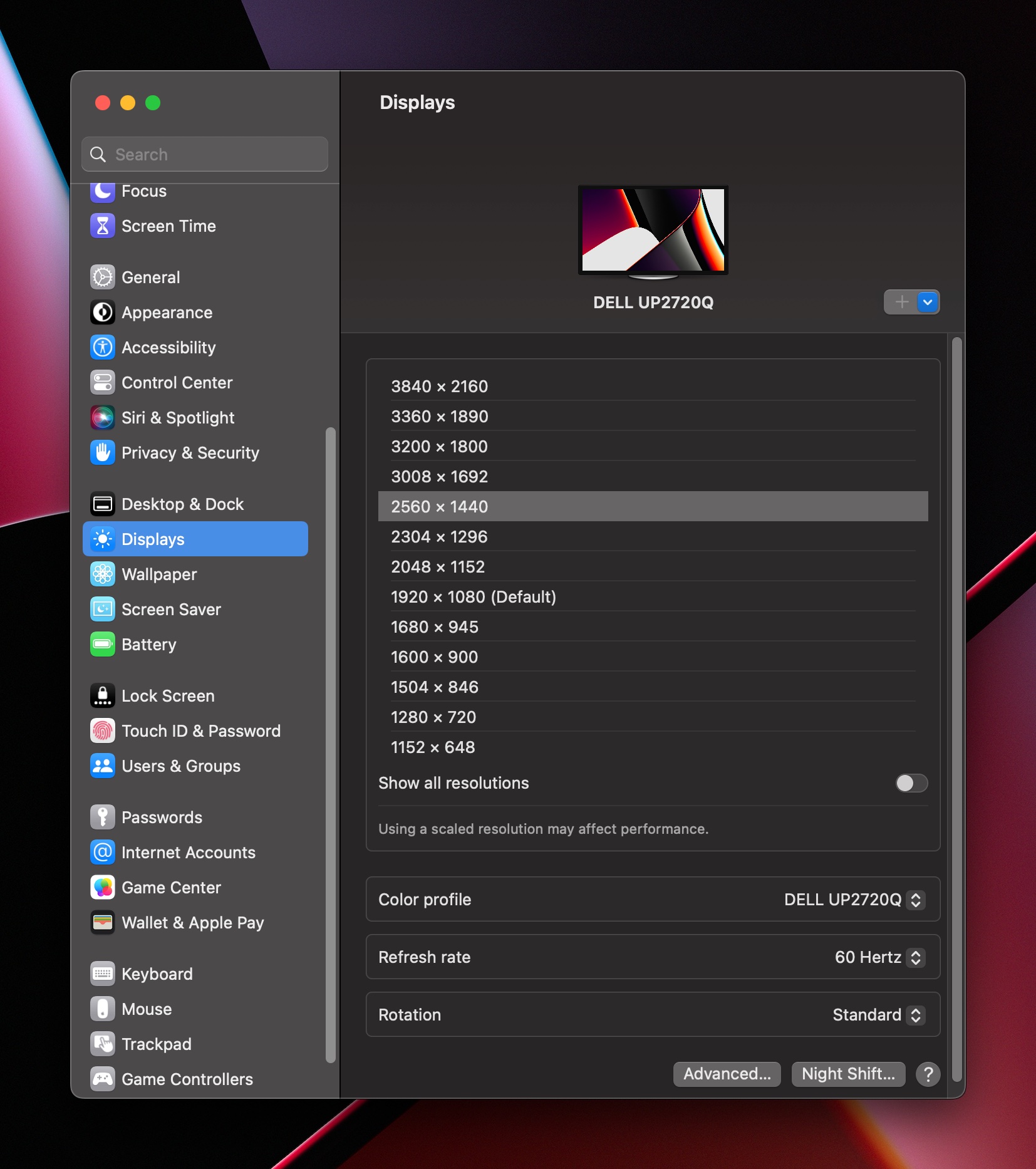The height and width of the screenshot is (1169, 1036).
Task: Click the Search field in sidebar
Action: point(205,154)
